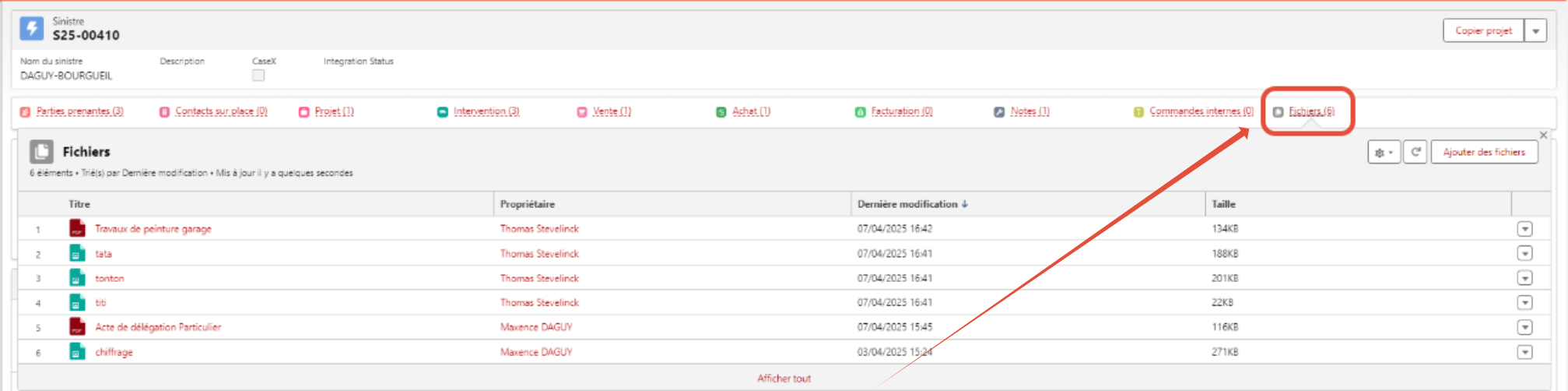The height and width of the screenshot is (391, 1568).
Task: Click the Projet tab icon
Action: tap(304, 112)
